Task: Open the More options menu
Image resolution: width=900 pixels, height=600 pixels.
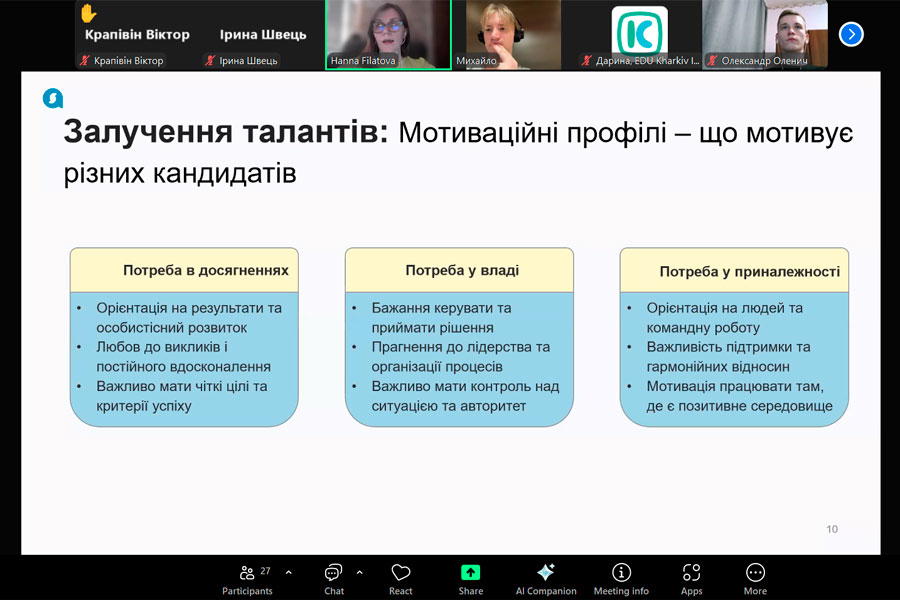Action: coord(755,578)
